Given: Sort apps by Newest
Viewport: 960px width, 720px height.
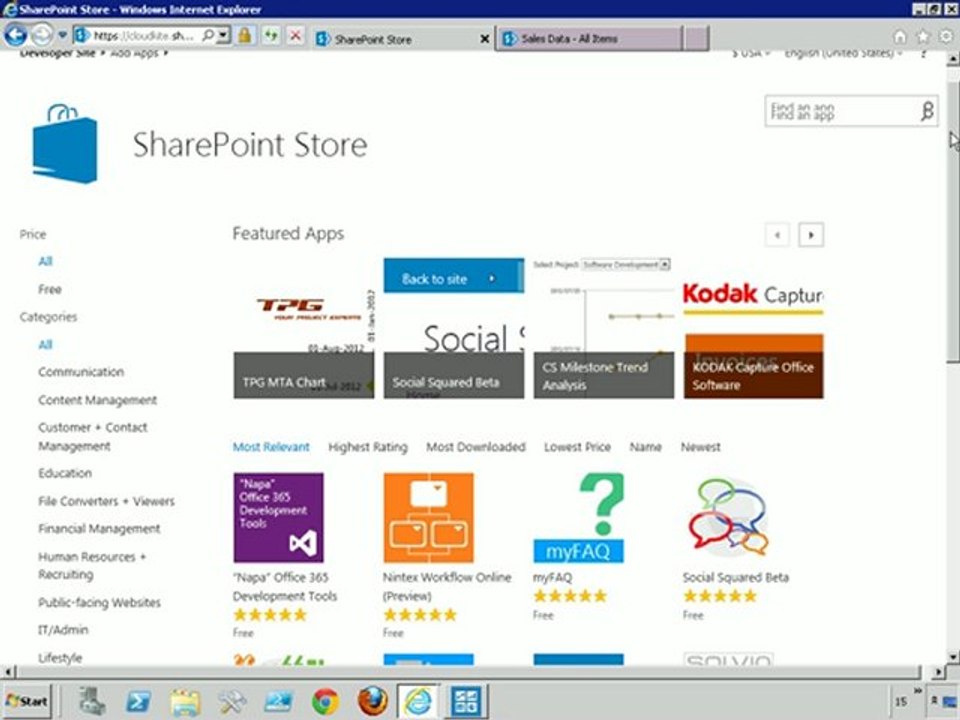Looking at the screenshot, I should 700,448.
